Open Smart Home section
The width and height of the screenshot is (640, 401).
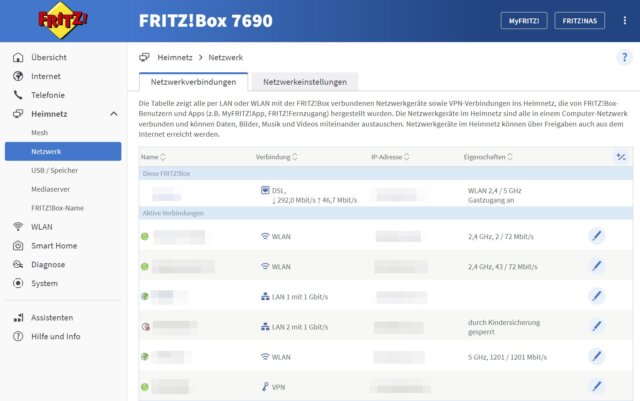(x=54, y=245)
